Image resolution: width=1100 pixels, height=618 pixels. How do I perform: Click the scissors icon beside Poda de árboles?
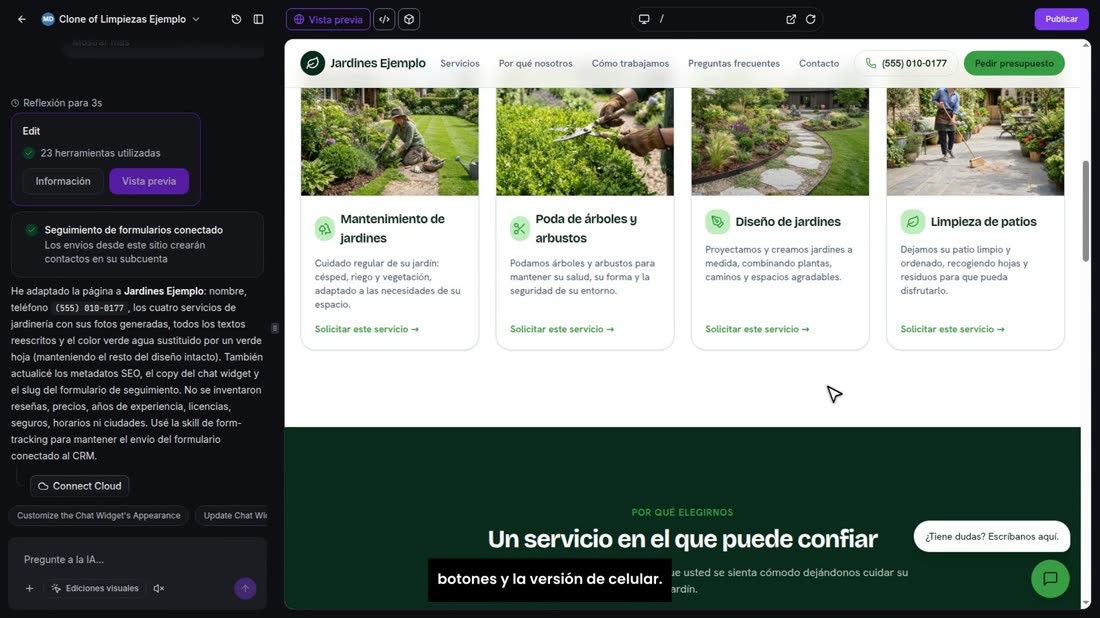(520, 229)
